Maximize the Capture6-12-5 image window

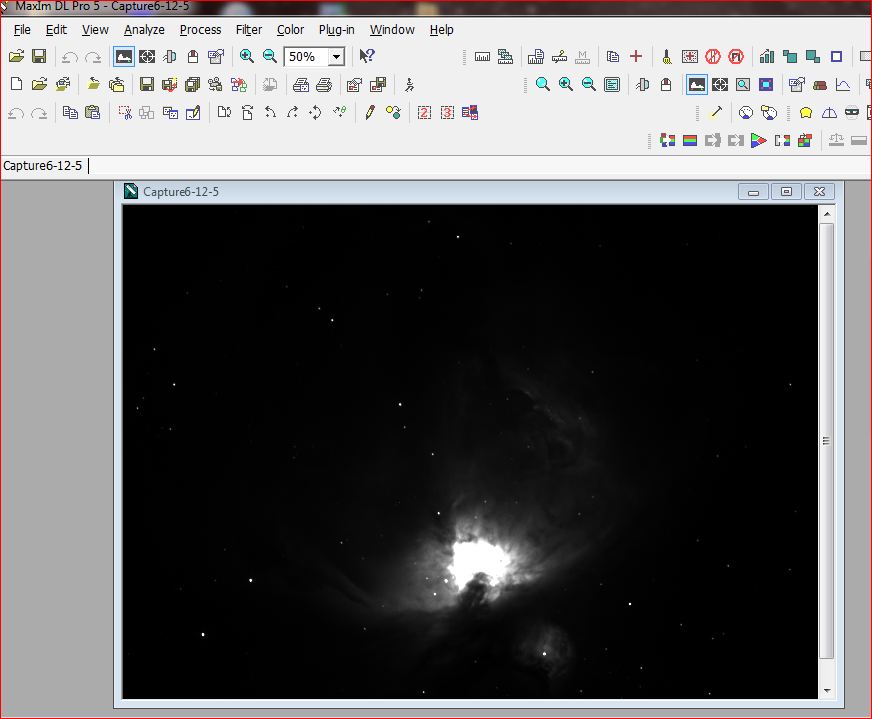(x=787, y=192)
